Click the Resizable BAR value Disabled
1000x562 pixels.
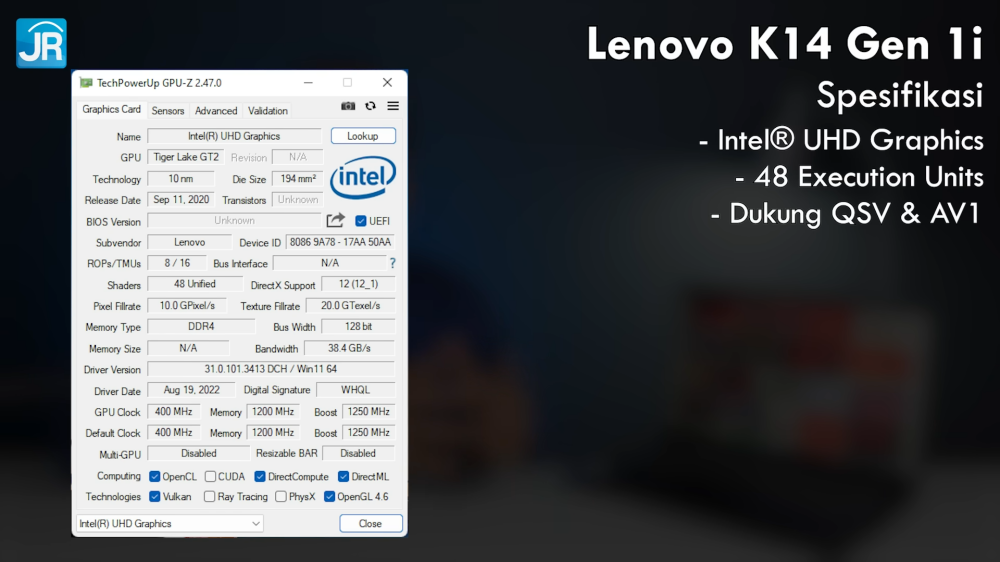click(x=358, y=453)
